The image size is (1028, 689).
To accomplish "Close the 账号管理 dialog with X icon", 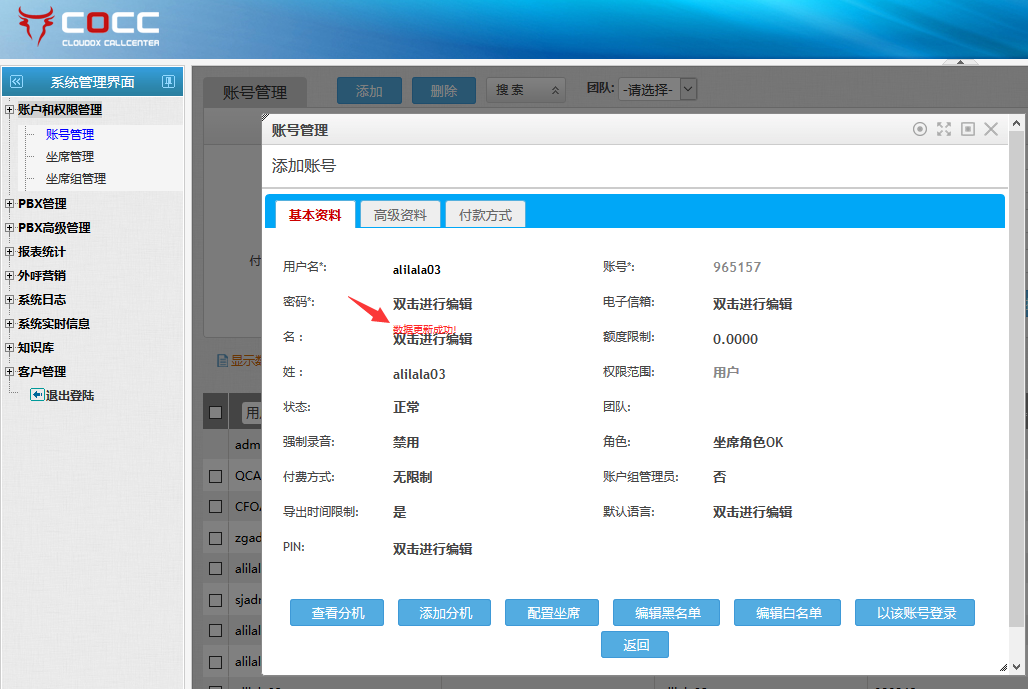I will [991, 129].
